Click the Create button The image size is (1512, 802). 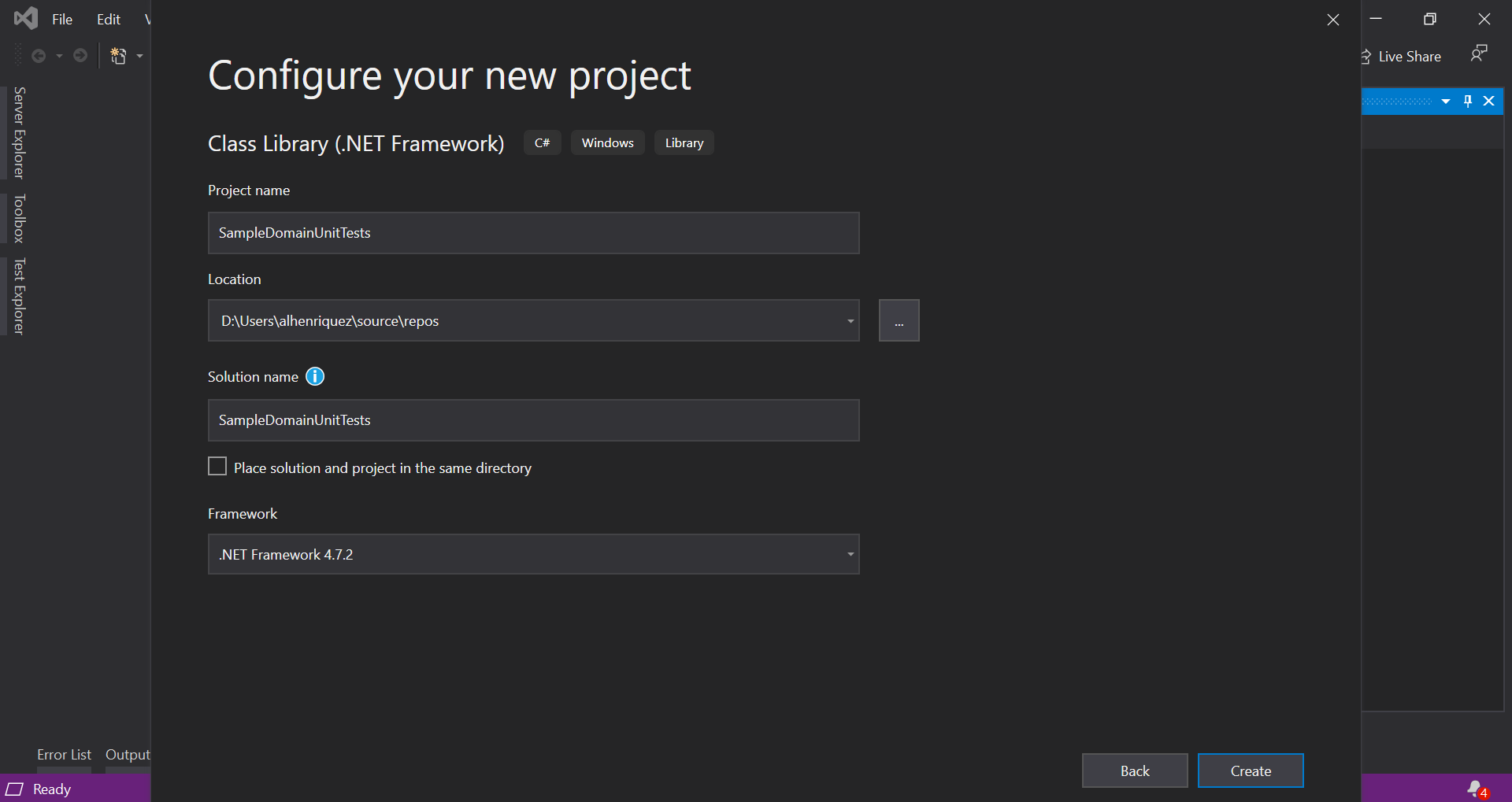1250,771
